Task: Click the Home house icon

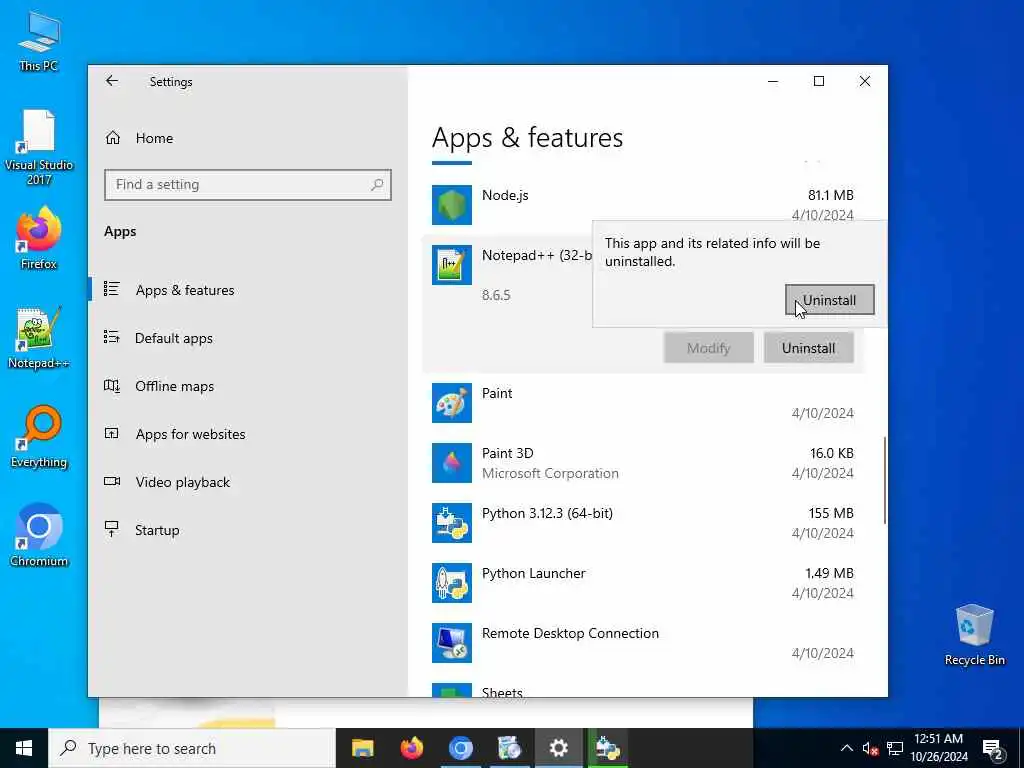Action: pos(112,138)
